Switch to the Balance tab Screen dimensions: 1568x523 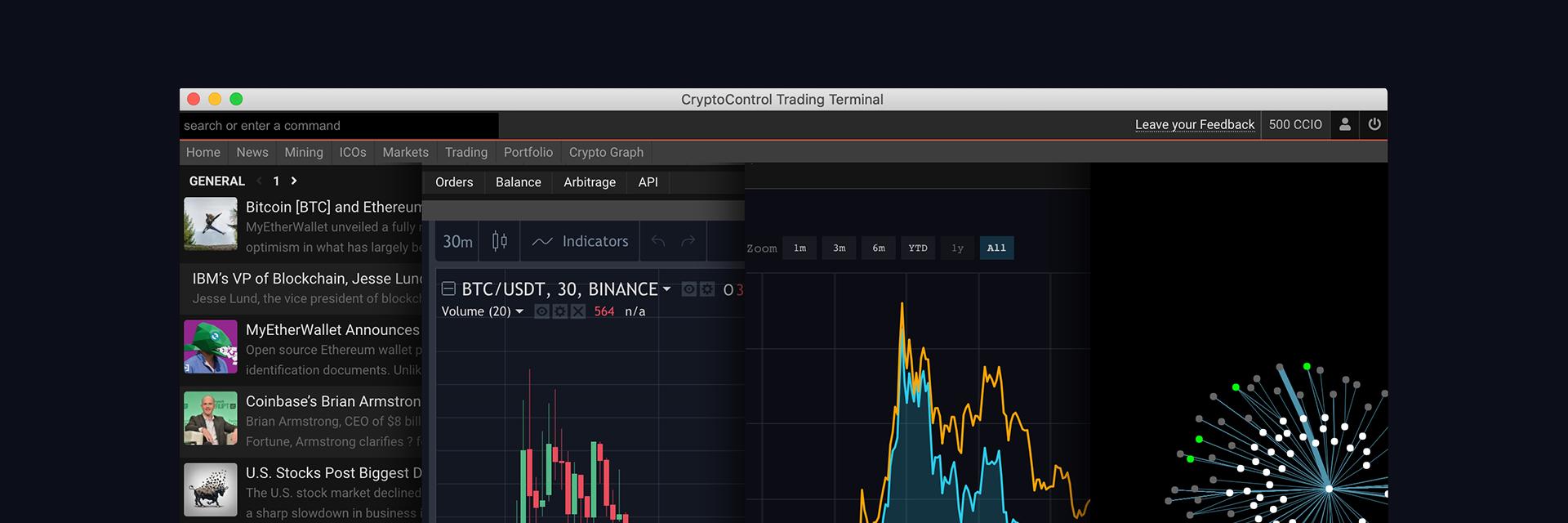[519, 182]
